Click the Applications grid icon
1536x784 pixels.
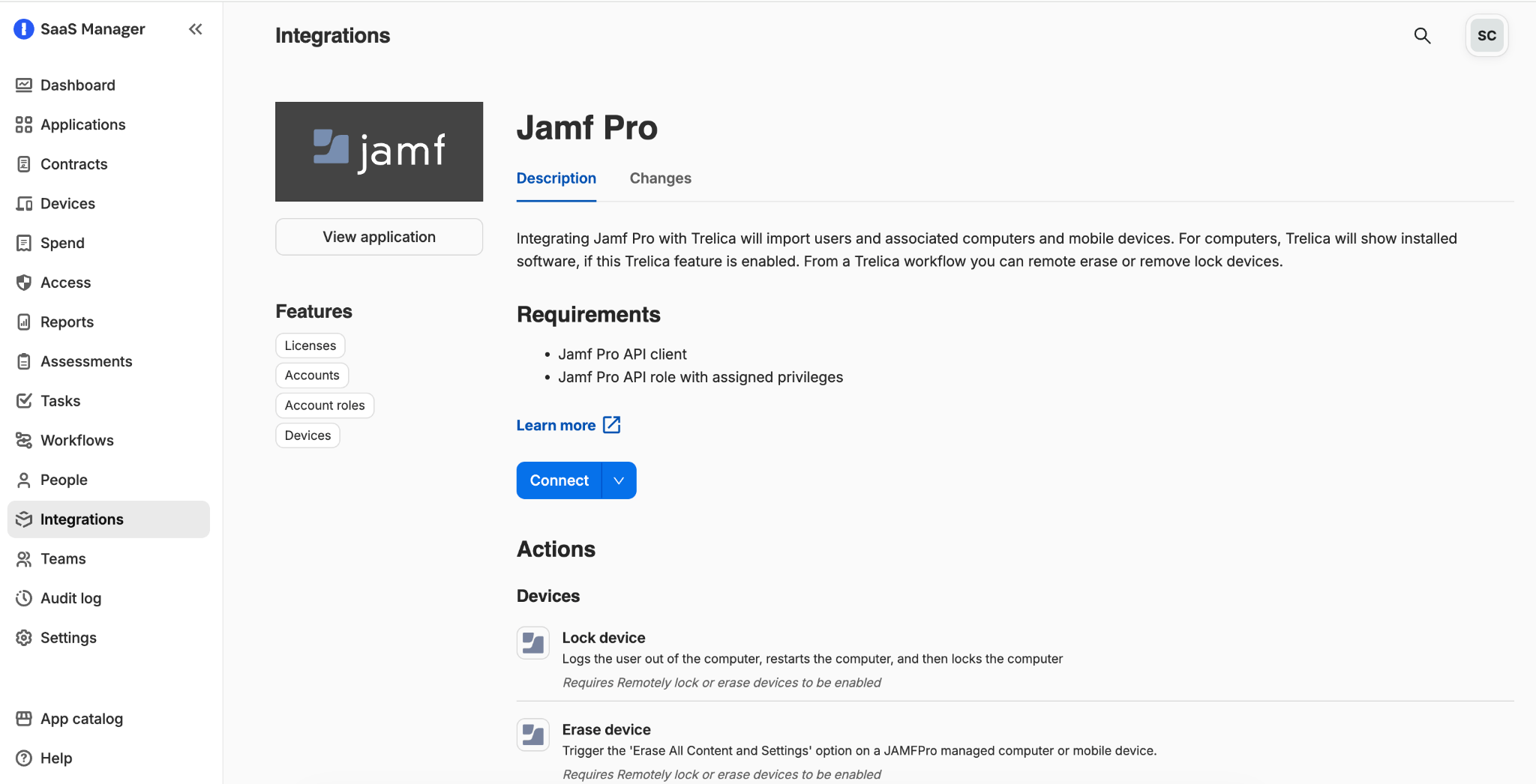[24, 124]
